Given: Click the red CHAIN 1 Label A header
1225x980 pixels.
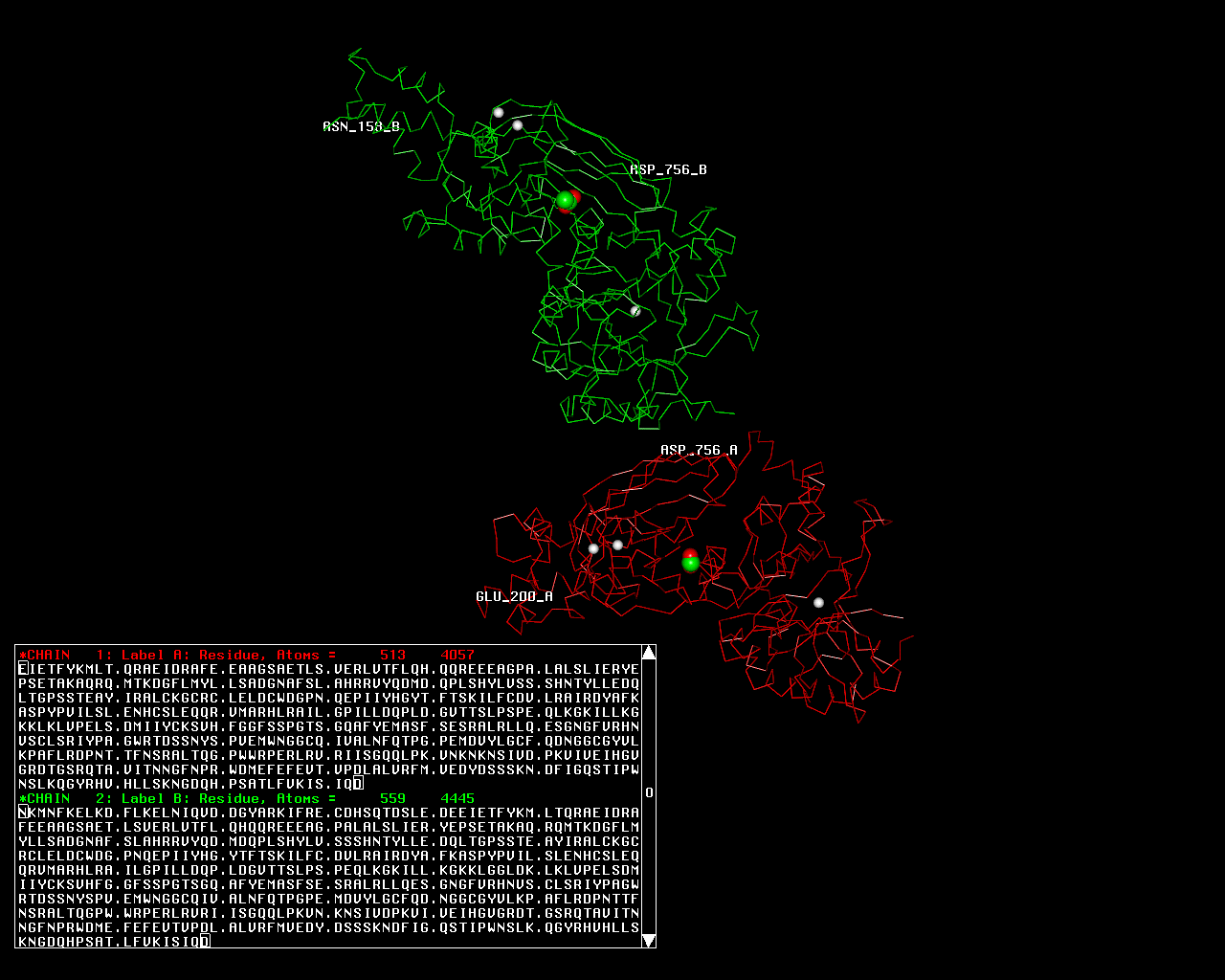Looking at the screenshot, I should pyautogui.click(x=177, y=656).
